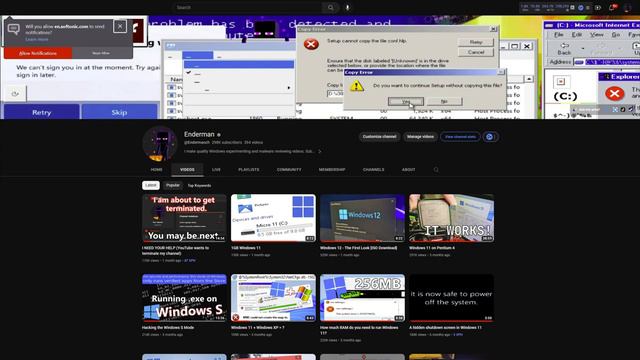Click the '1GB Windows 11' video title
Image resolution: width=640 pixels, height=360 pixels.
(x=246, y=248)
